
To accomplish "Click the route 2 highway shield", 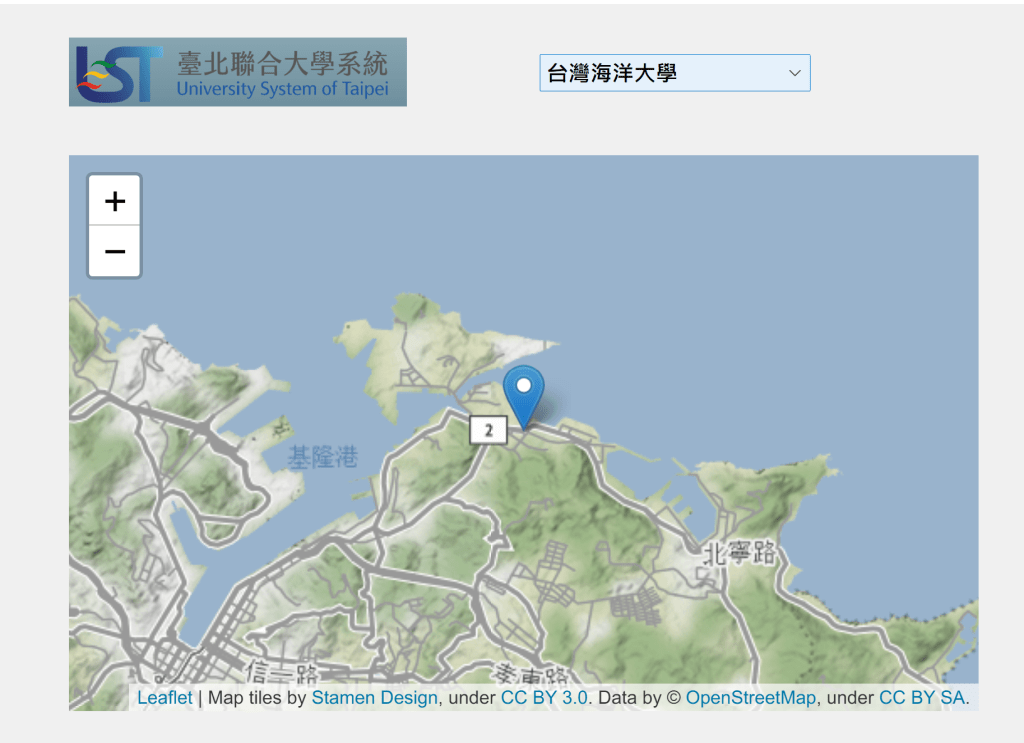I will (x=489, y=430).
